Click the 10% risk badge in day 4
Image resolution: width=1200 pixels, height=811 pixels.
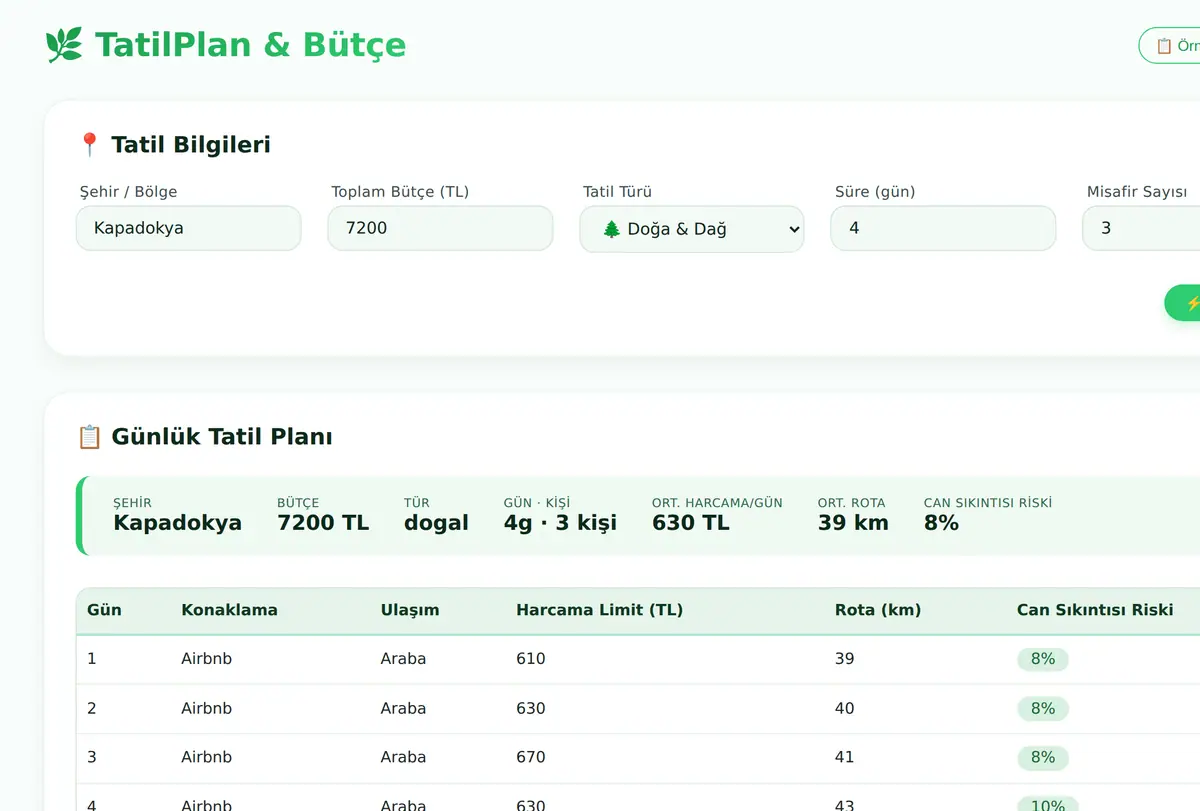(x=1047, y=806)
